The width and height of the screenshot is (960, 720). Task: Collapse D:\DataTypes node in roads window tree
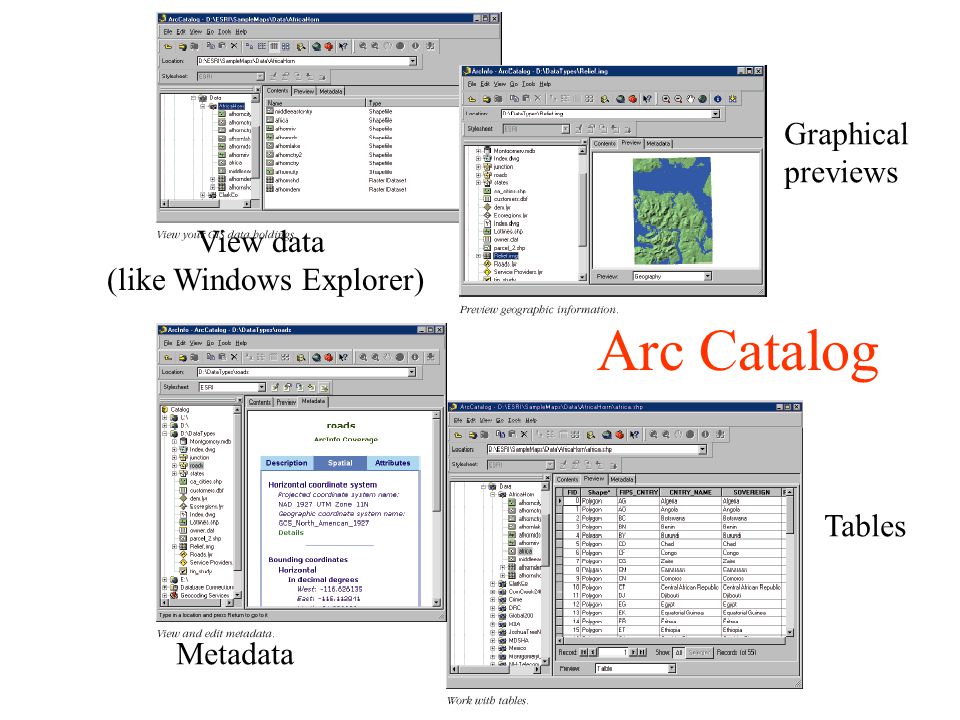[165, 433]
